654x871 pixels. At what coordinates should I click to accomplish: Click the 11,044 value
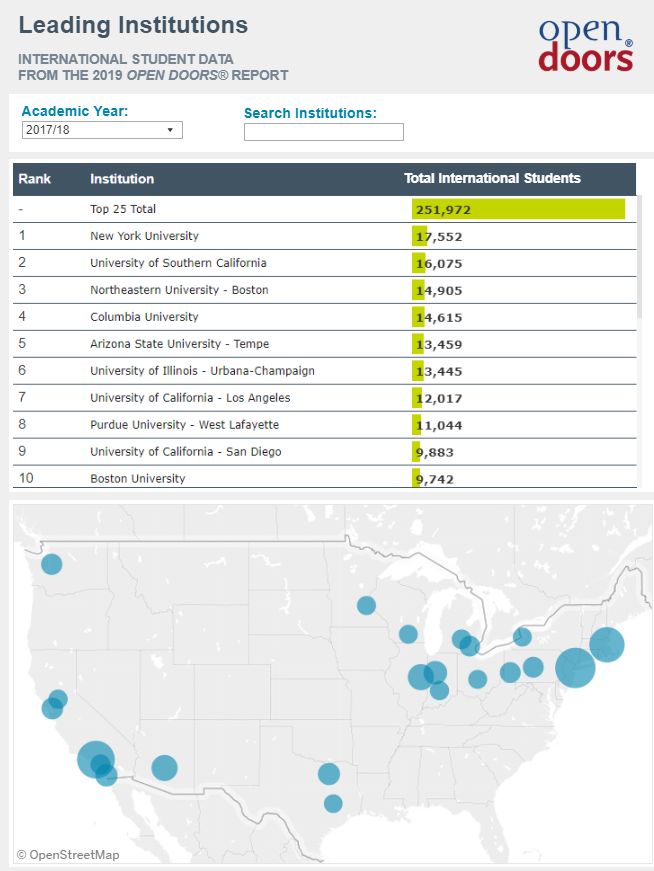[x=439, y=426]
